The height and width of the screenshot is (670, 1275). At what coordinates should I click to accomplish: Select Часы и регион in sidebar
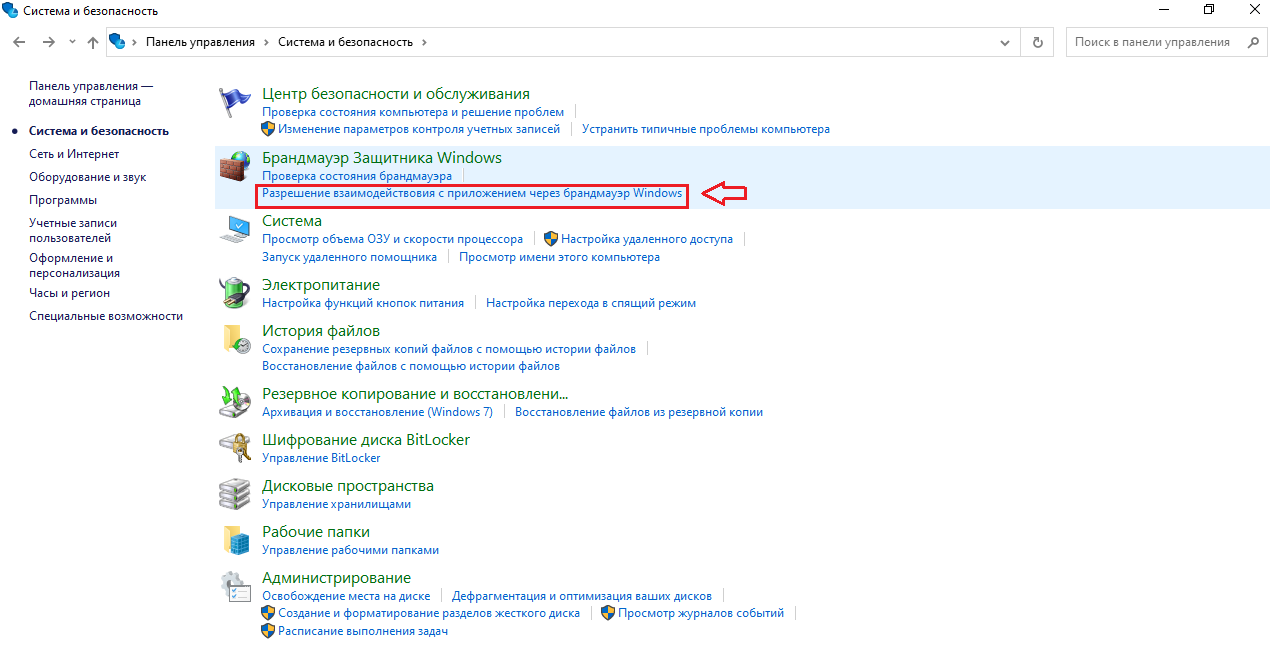[x=70, y=293]
